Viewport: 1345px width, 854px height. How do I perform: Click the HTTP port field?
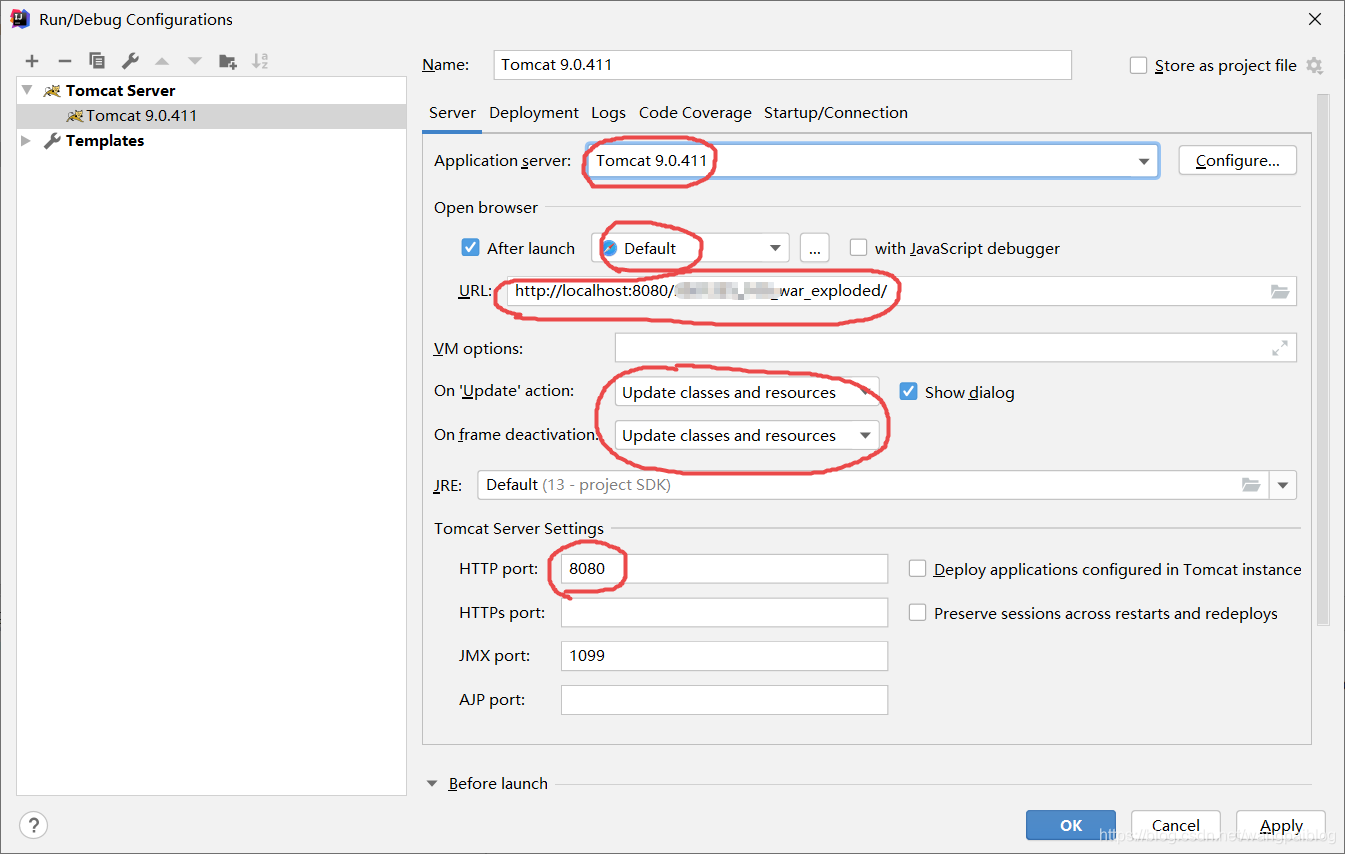coord(724,569)
